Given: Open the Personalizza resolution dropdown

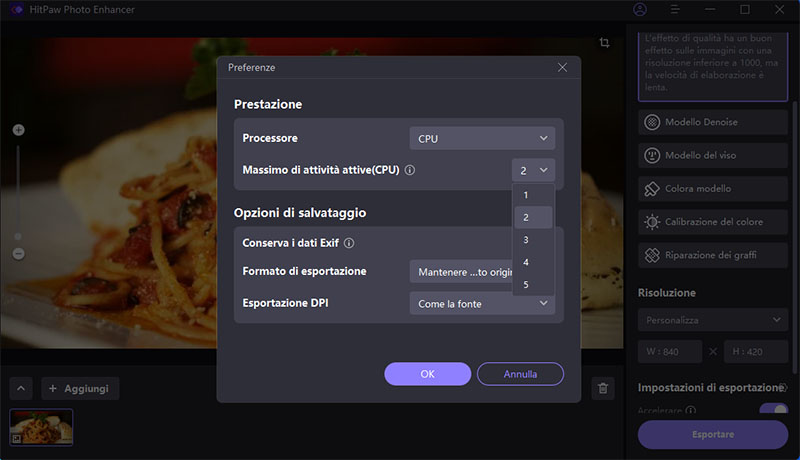Looking at the screenshot, I should click(713, 320).
